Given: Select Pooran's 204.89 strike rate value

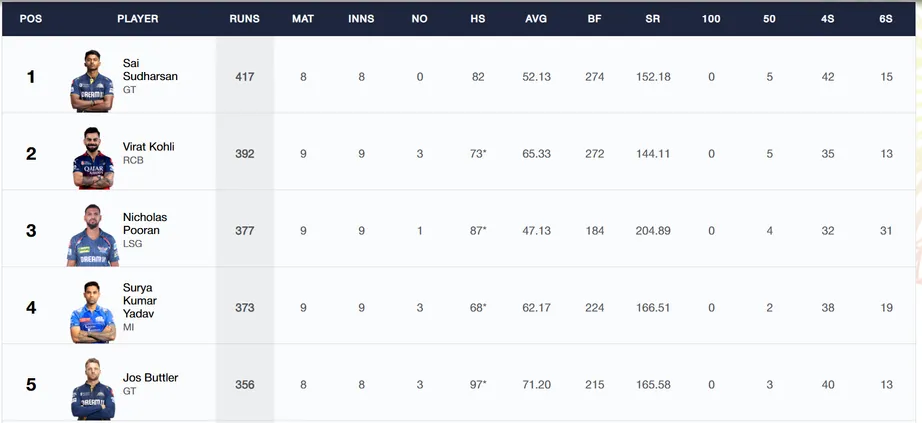Looking at the screenshot, I should [653, 231].
